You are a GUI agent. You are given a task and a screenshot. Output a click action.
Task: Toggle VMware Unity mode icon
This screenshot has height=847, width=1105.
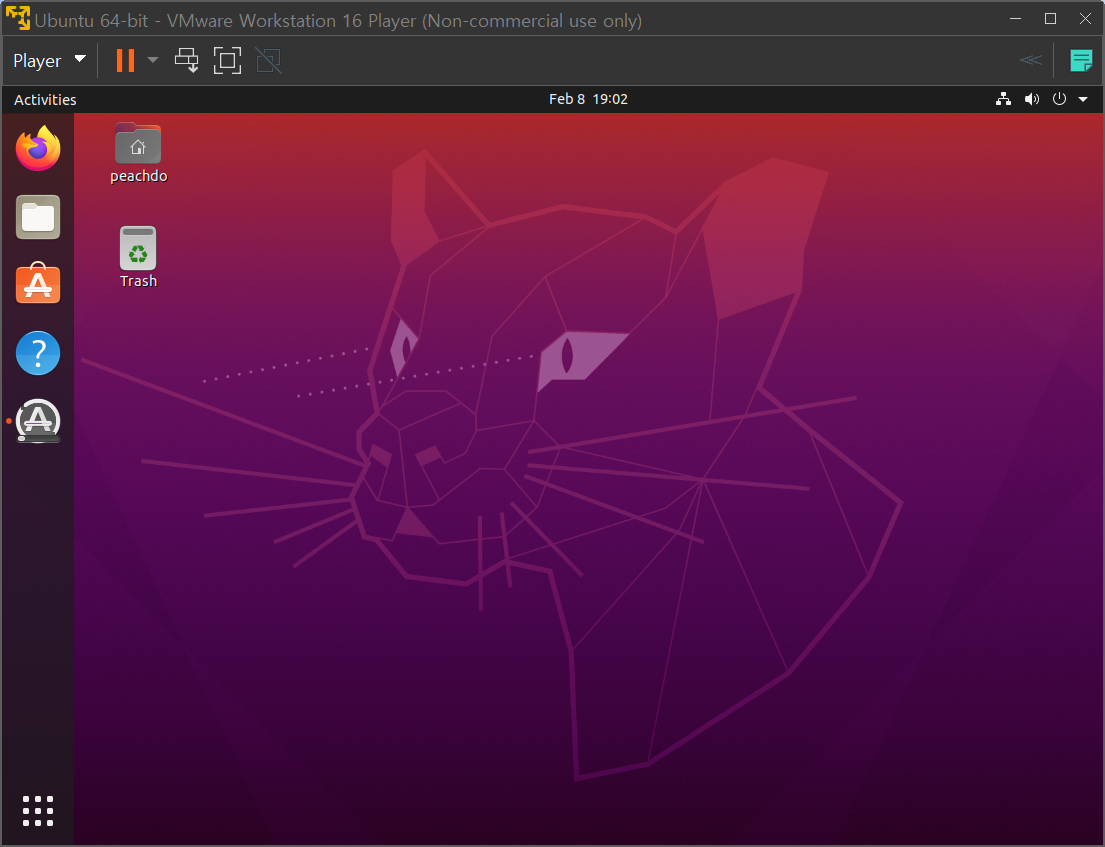[x=268, y=61]
